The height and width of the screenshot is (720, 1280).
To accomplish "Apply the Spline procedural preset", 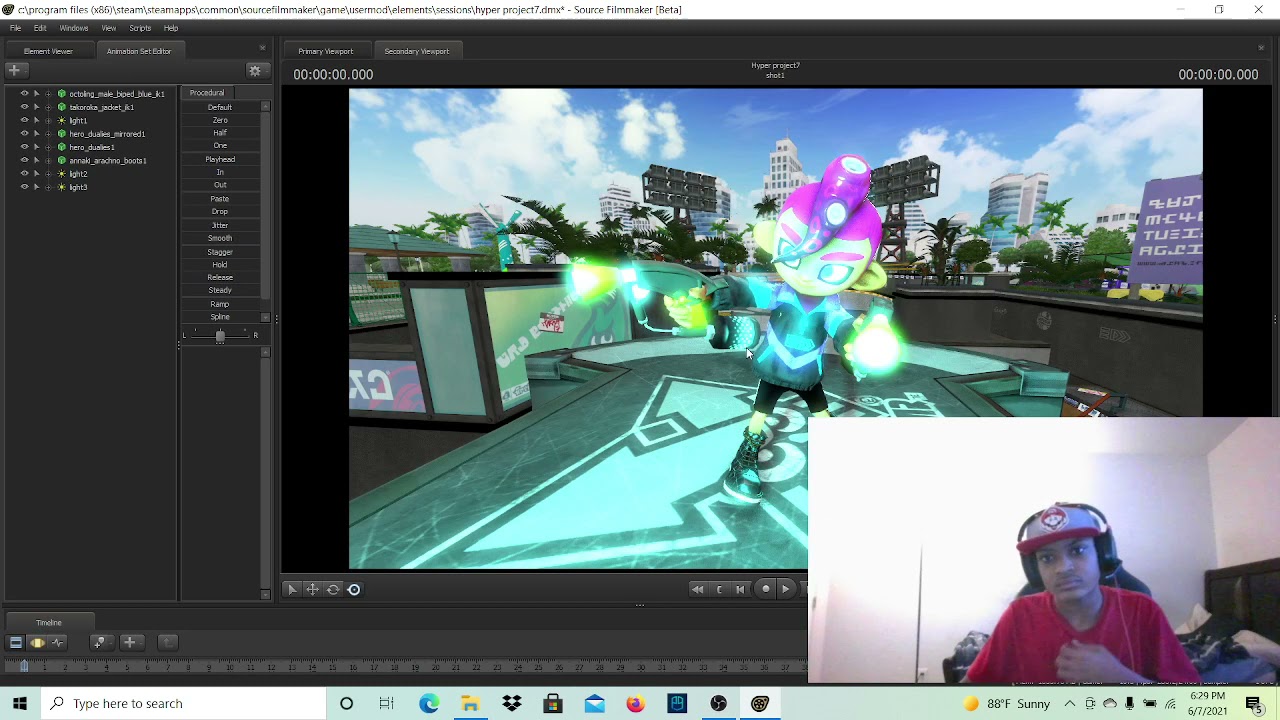I will click(x=220, y=317).
